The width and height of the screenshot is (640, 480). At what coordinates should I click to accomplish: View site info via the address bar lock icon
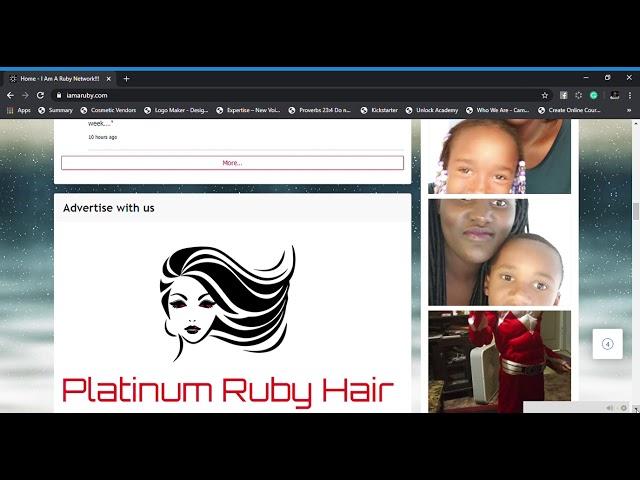coord(59,95)
